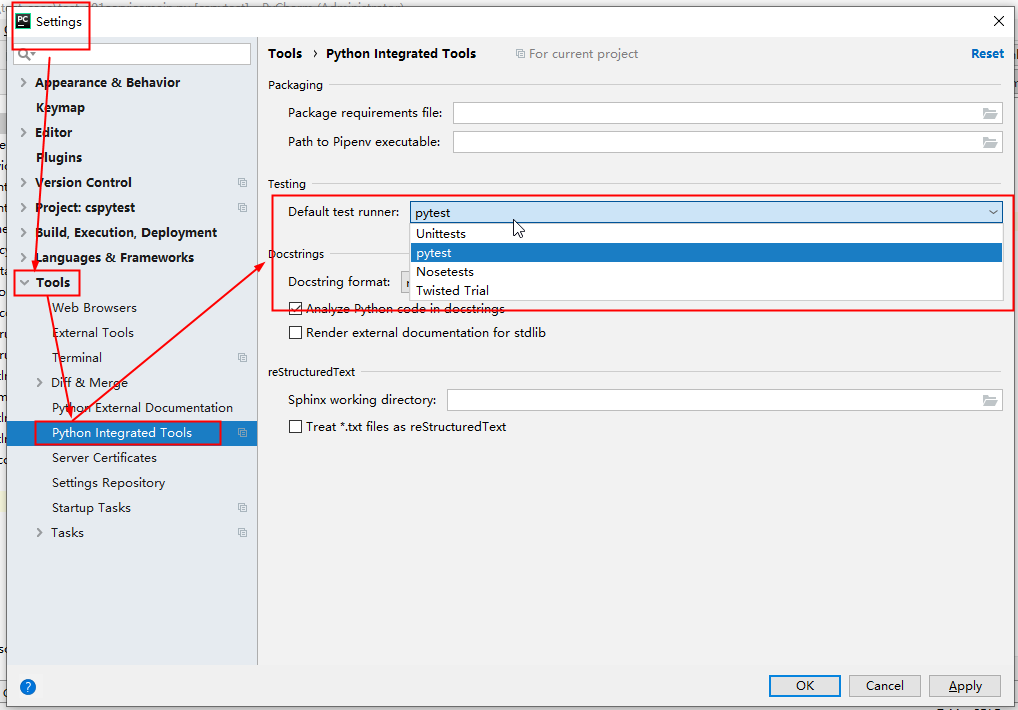Close the Settings dialog
Screen dimensions: 1018x710
[x=999, y=21]
